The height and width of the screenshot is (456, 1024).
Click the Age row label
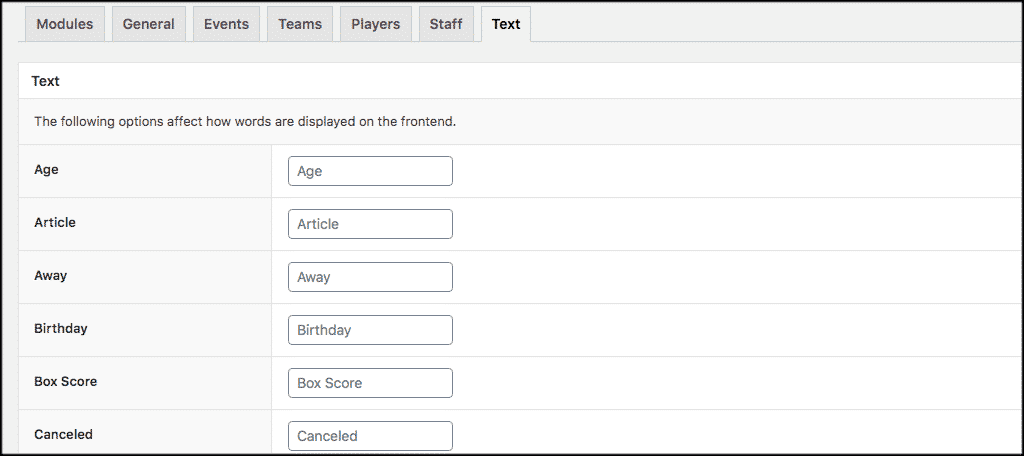[46, 170]
